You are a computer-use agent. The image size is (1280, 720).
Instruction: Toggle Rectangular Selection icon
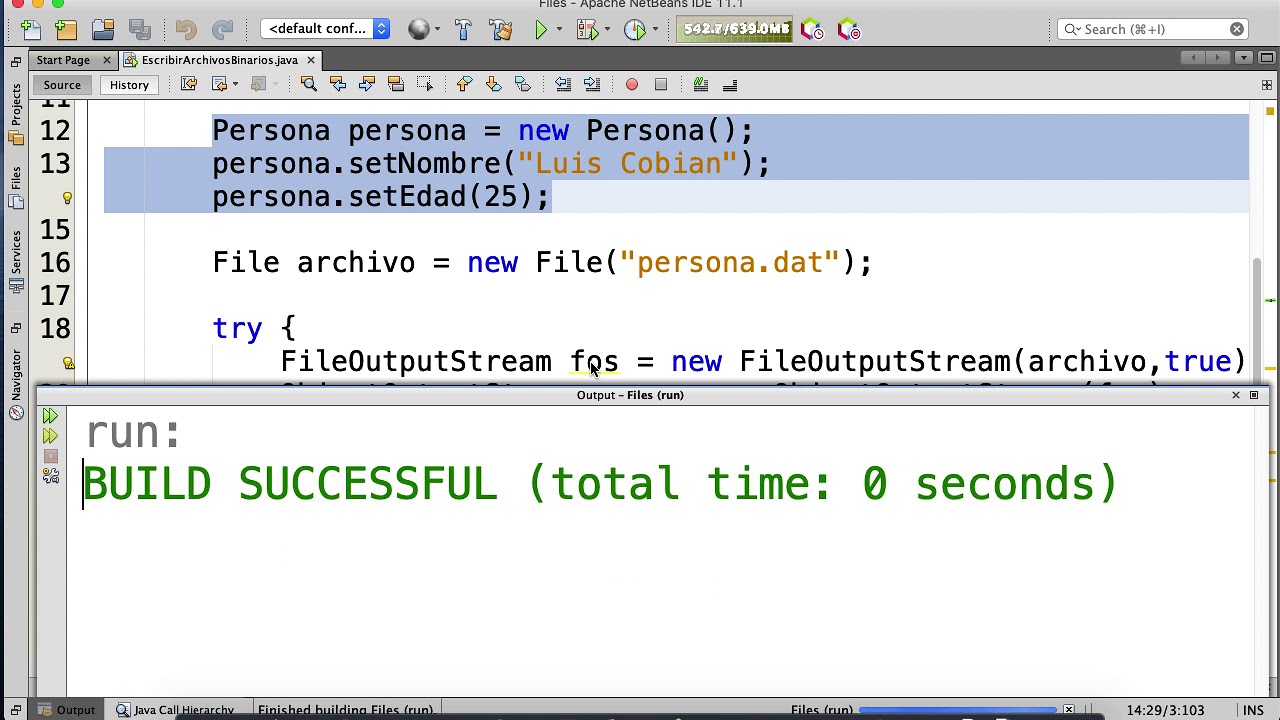(424, 85)
